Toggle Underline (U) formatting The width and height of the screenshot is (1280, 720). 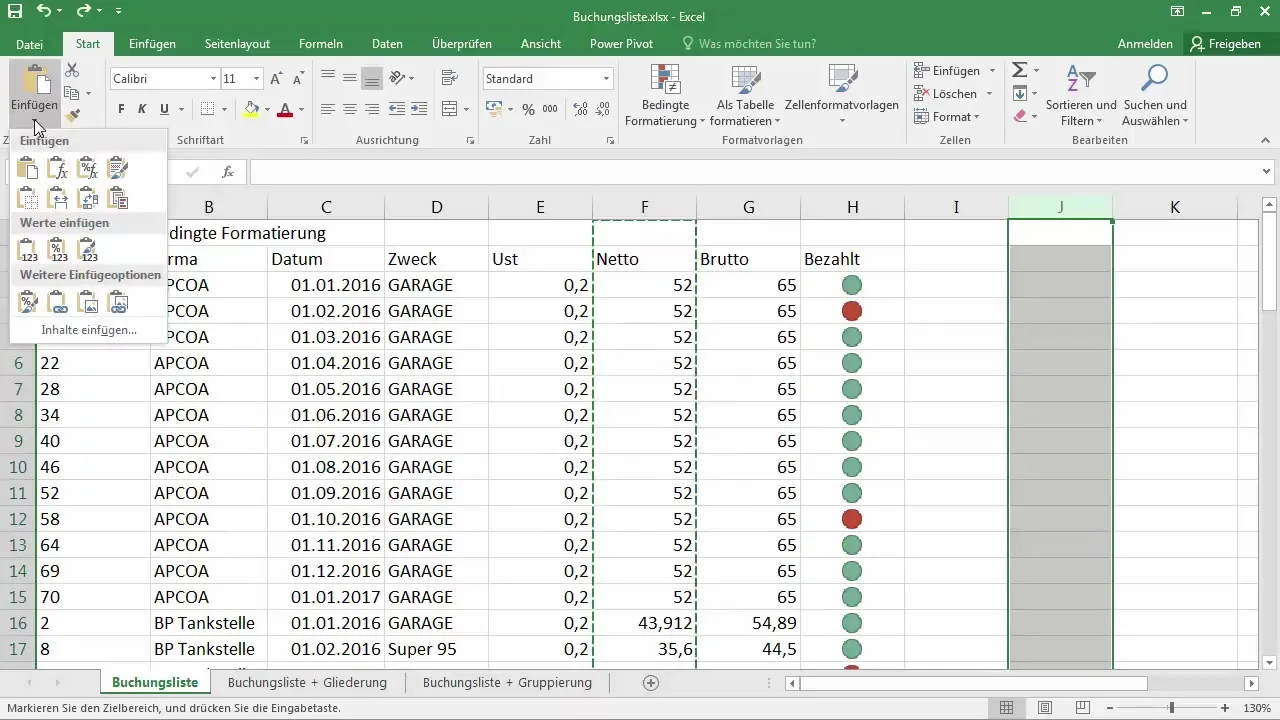165,109
